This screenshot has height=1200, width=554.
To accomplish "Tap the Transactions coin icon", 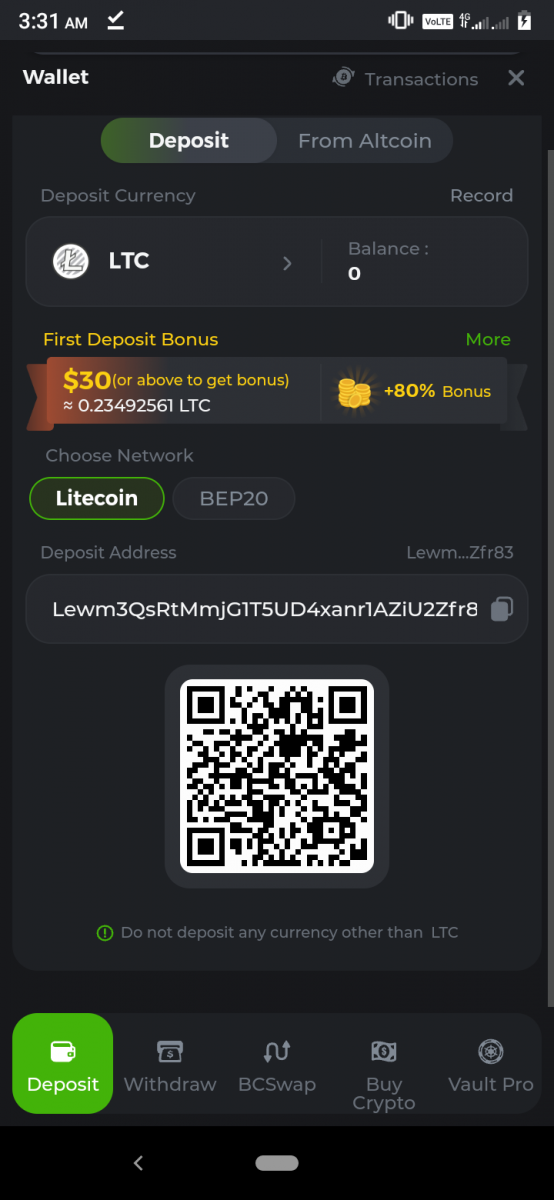I will [x=343, y=78].
